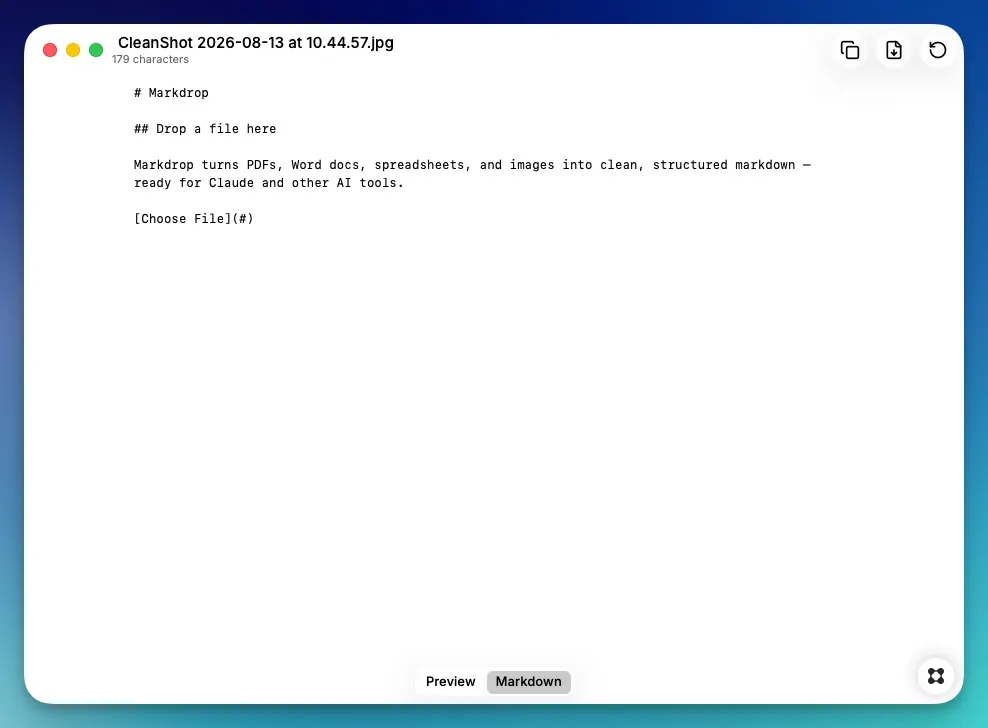Click the '## Drop a file here' line
988x728 pixels.
(x=205, y=129)
